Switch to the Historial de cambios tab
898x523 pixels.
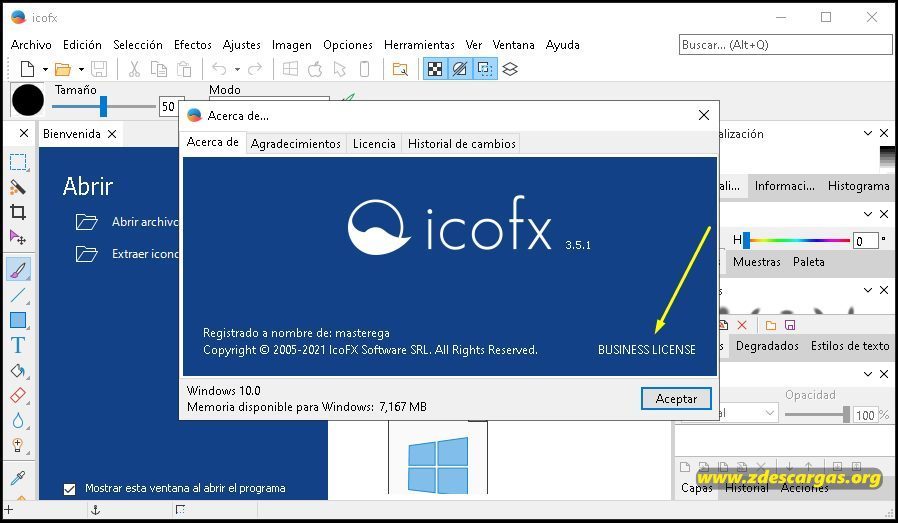click(462, 144)
